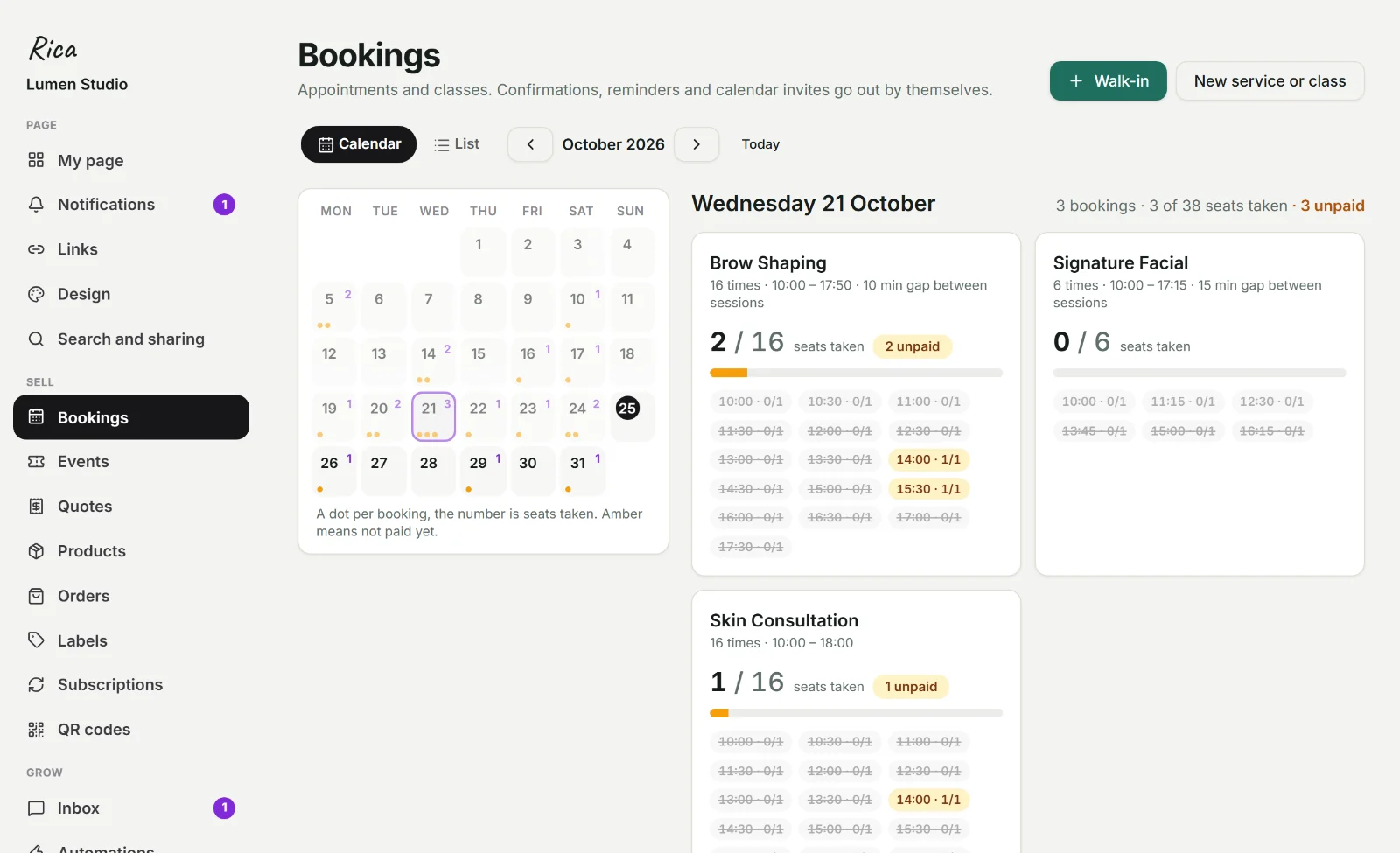Switch to List view
The width and height of the screenshot is (1400, 853).
click(x=457, y=144)
